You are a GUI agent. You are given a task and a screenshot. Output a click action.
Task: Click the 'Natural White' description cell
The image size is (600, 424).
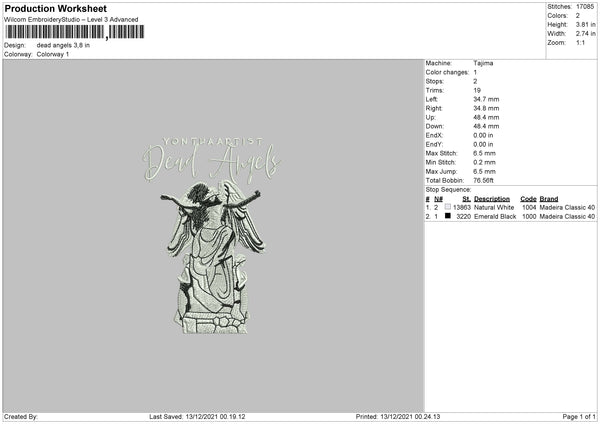494,207
